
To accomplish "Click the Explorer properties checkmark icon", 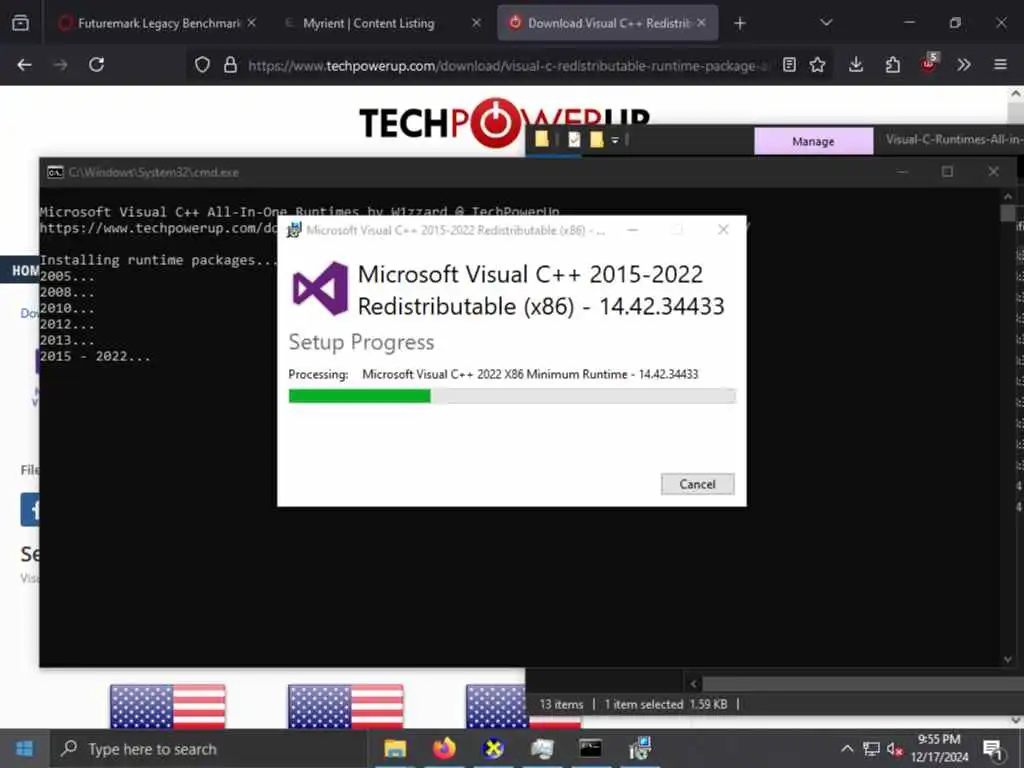I will [573, 139].
